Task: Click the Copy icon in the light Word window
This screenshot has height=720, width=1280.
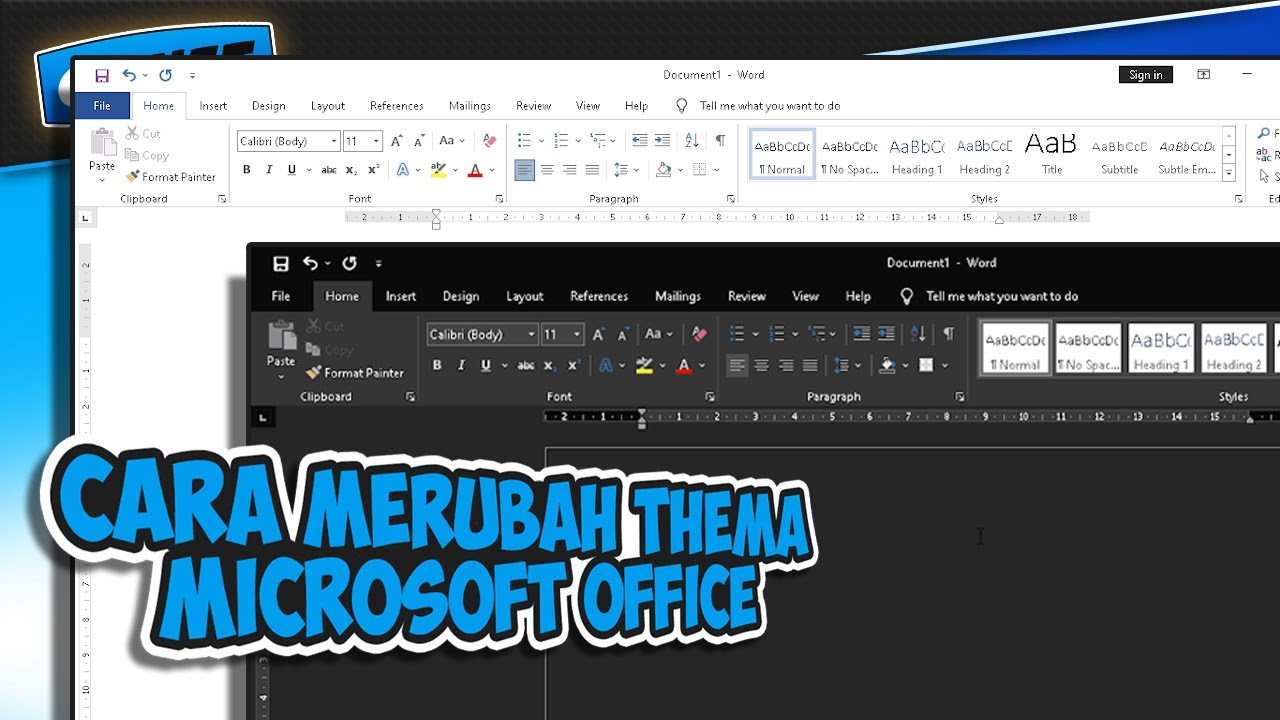Action: tap(132, 155)
